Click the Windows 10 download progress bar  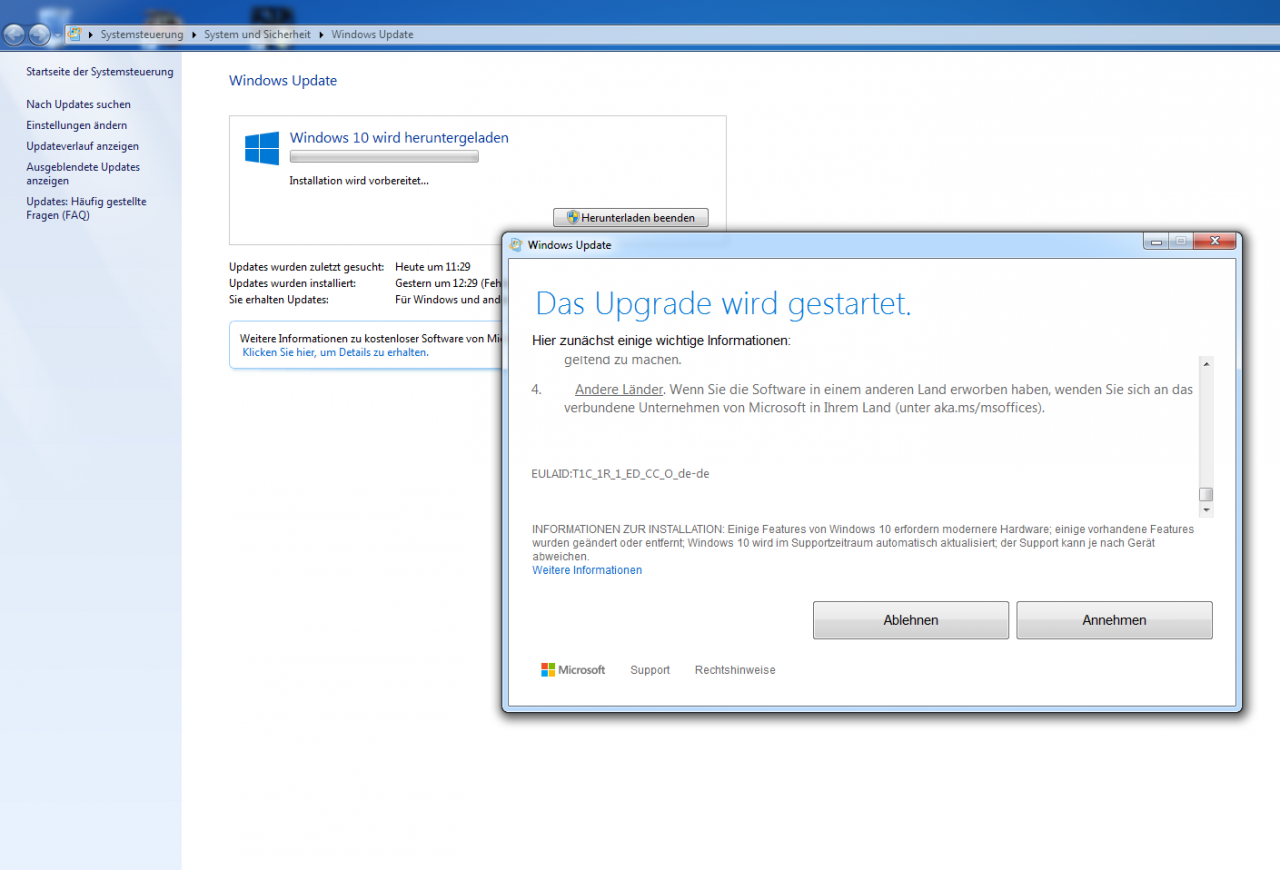[384, 157]
